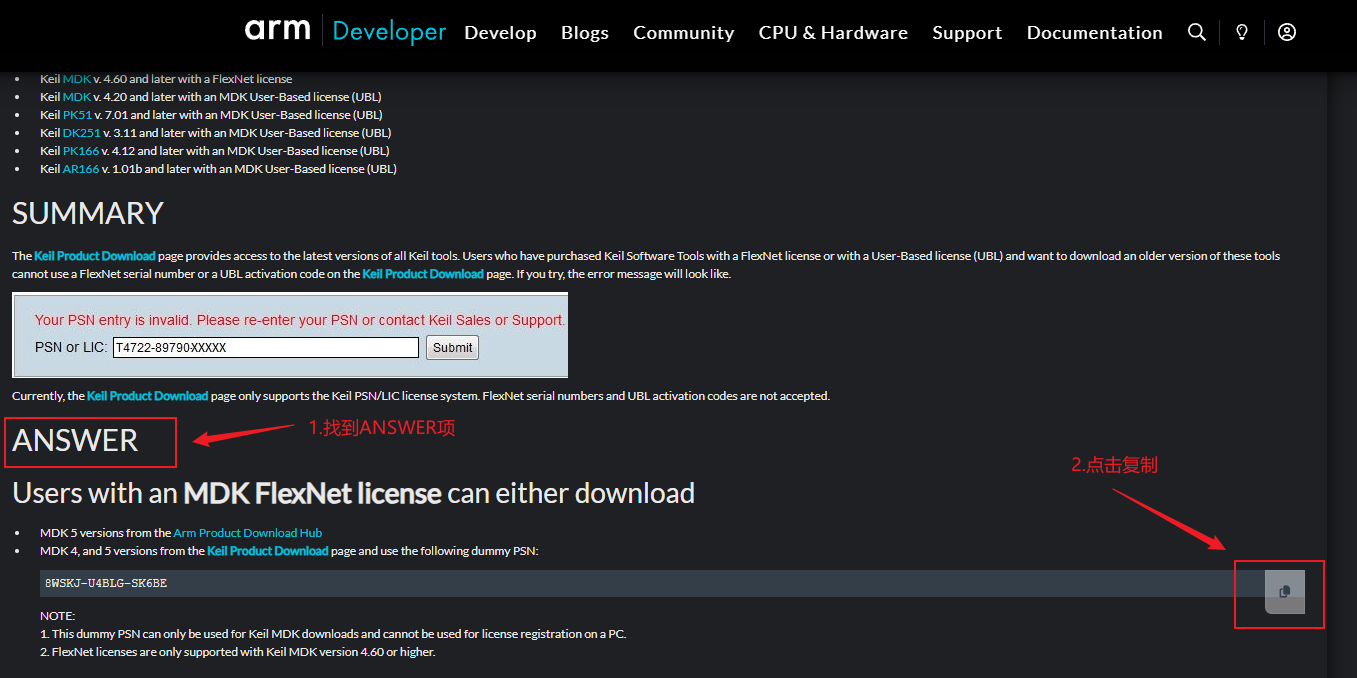Screen dimensions: 1357x678
Task: Copy the dummy PSN with copy icon
Action: [x=1285, y=591]
